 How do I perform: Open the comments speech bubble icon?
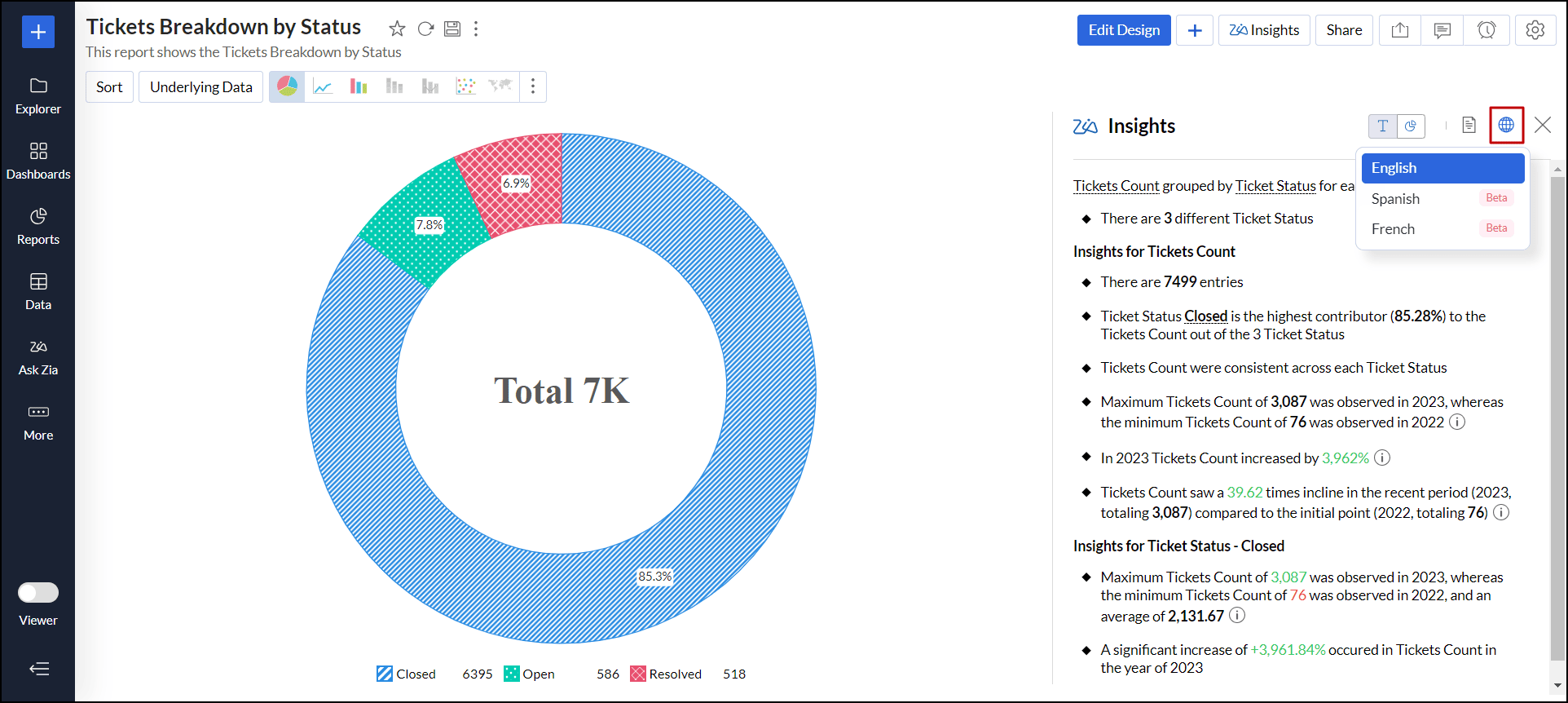(x=1442, y=30)
